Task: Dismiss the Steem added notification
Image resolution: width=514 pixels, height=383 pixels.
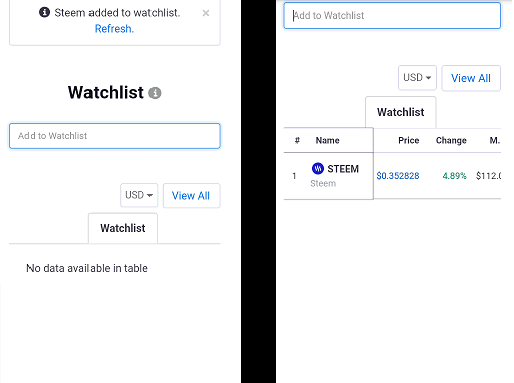Action: (206, 13)
